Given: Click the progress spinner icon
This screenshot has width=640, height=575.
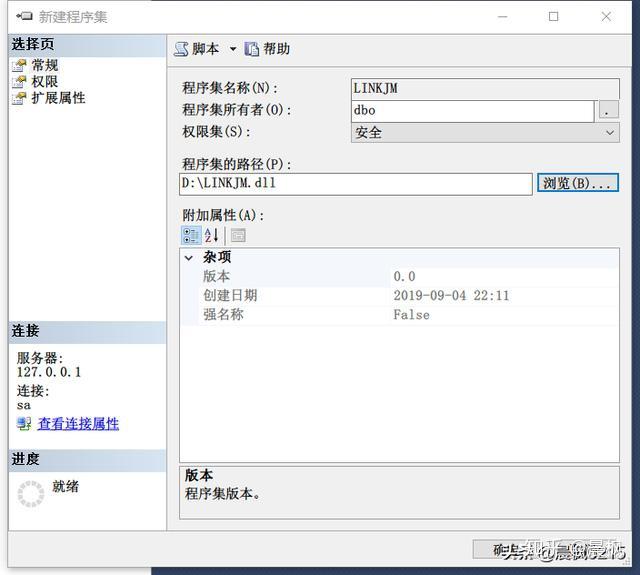Looking at the screenshot, I should point(31,494).
